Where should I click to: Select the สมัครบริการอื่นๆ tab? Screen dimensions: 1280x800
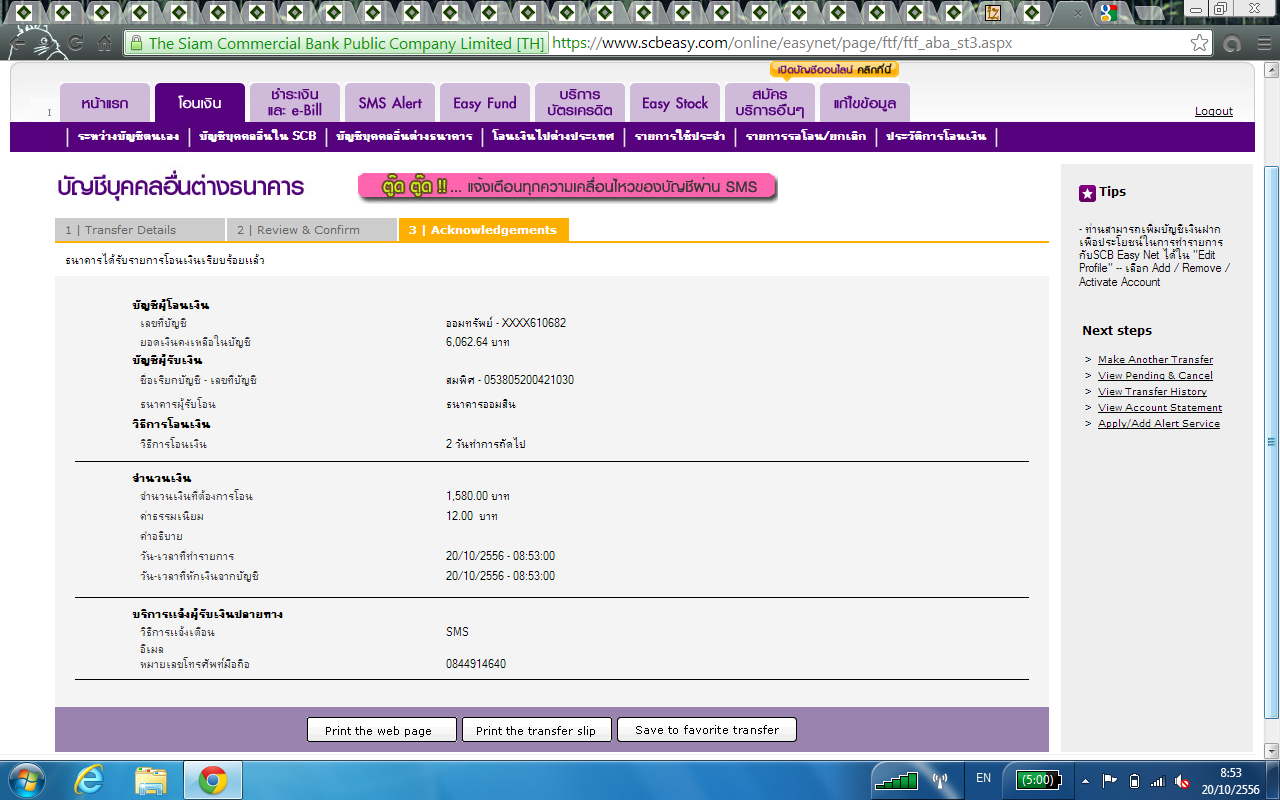(x=769, y=103)
